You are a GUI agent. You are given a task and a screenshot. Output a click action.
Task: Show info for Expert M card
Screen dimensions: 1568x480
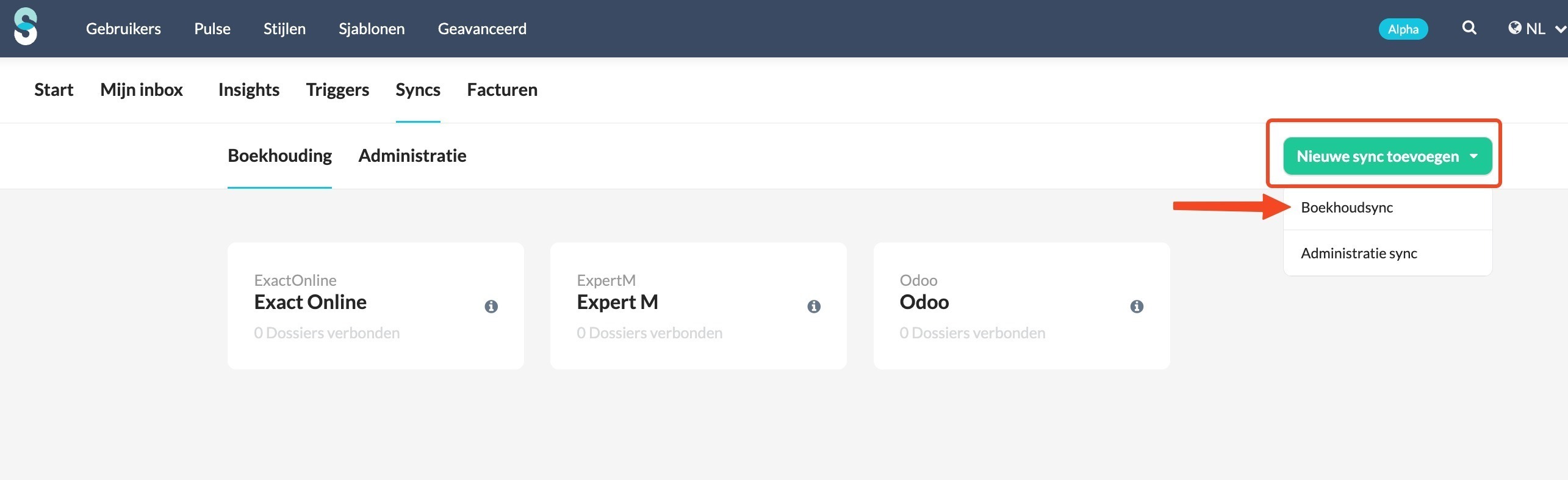click(814, 306)
